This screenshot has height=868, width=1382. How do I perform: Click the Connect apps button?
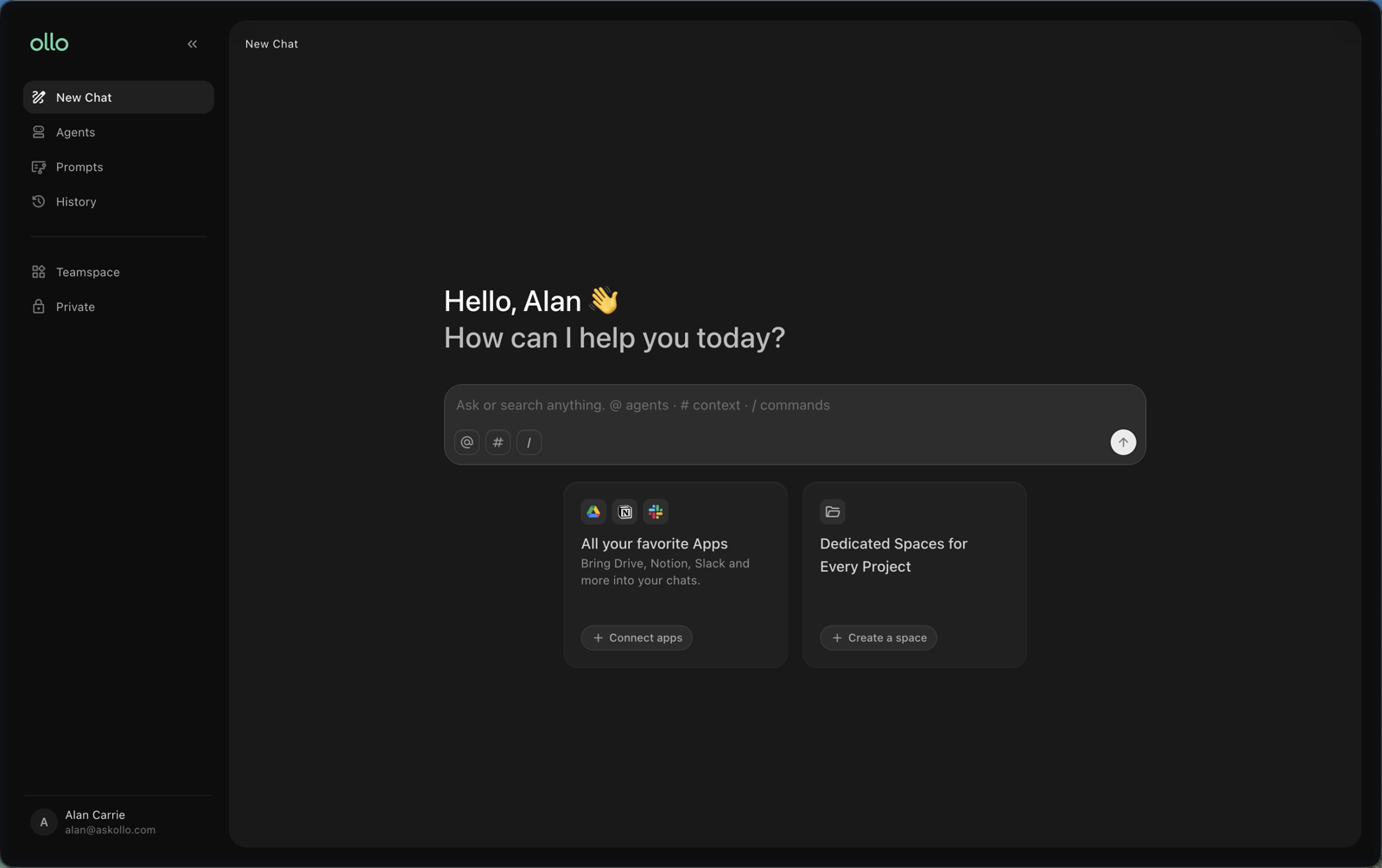pyautogui.click(x=637, y=637)
